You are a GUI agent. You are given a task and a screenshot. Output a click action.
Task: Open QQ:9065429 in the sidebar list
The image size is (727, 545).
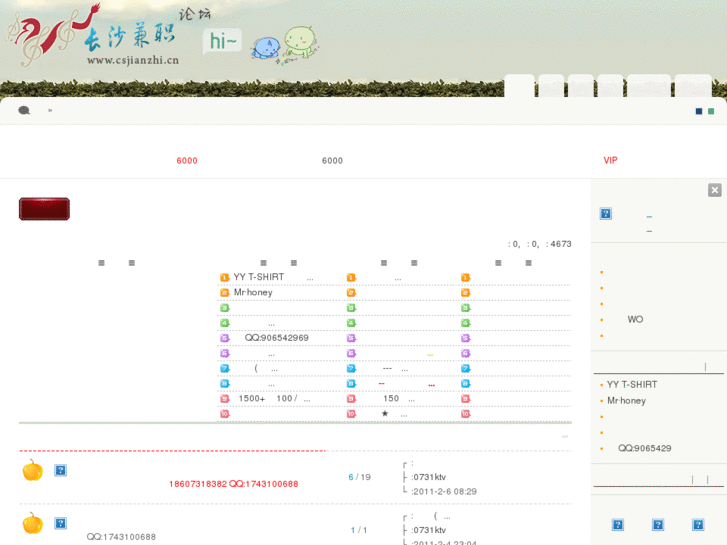644,448
